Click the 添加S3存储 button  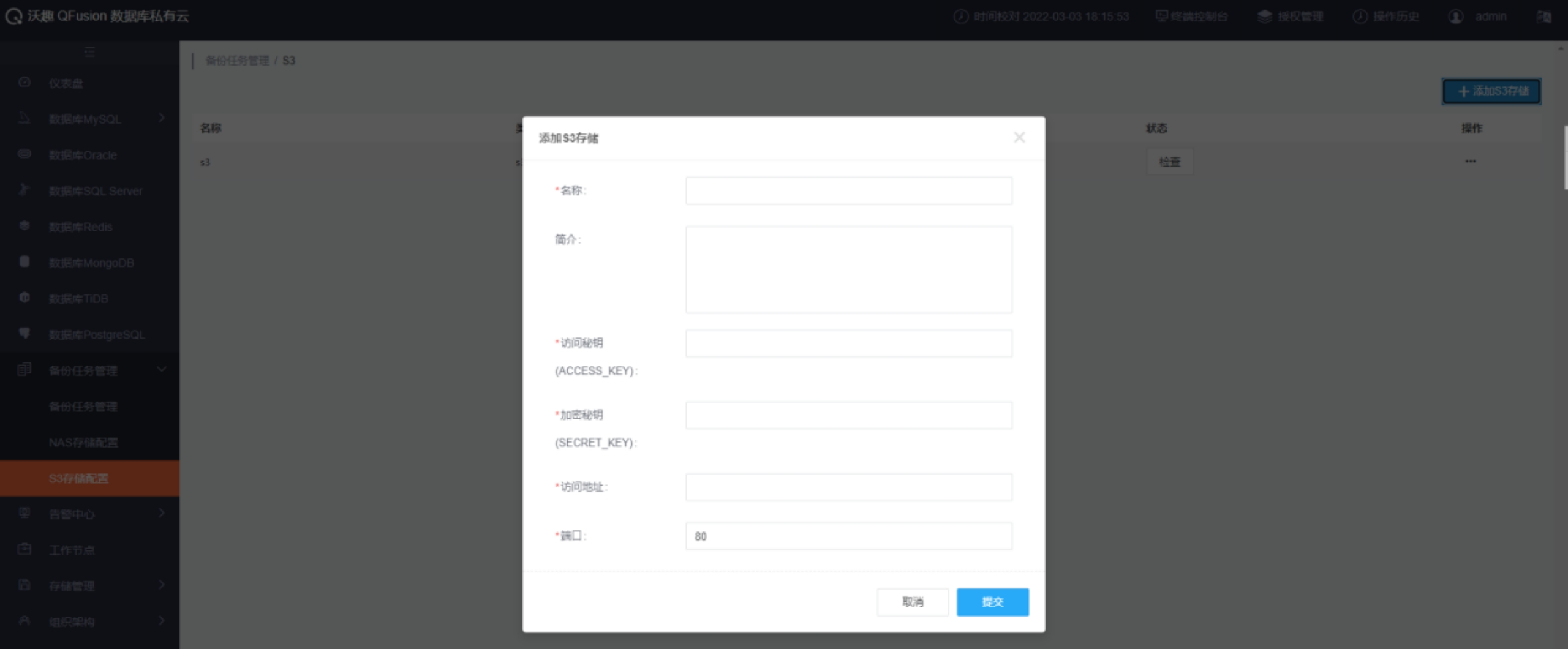[1491, 91]
